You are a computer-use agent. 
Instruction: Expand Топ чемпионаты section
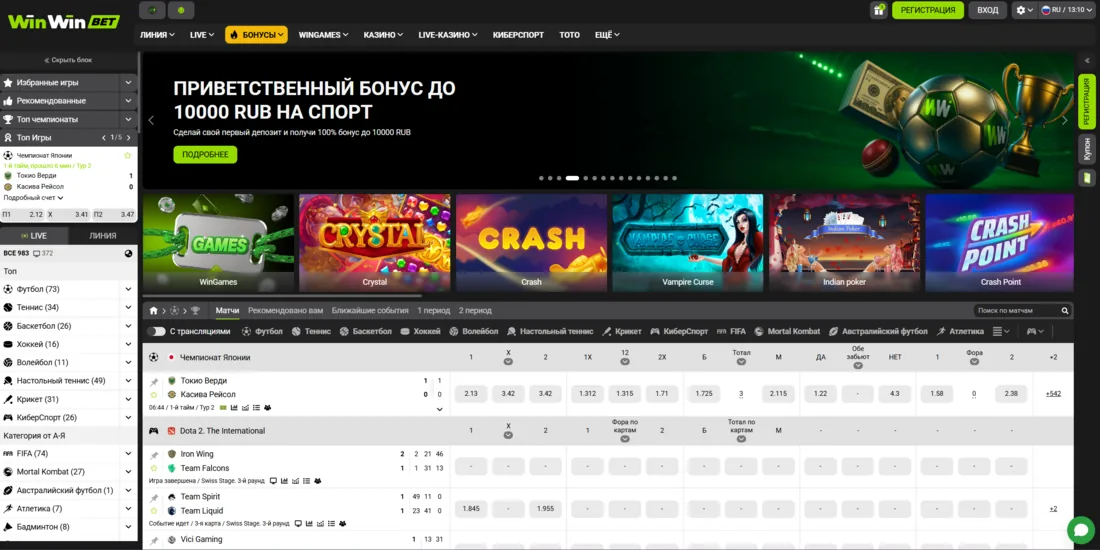pos(128,119)
